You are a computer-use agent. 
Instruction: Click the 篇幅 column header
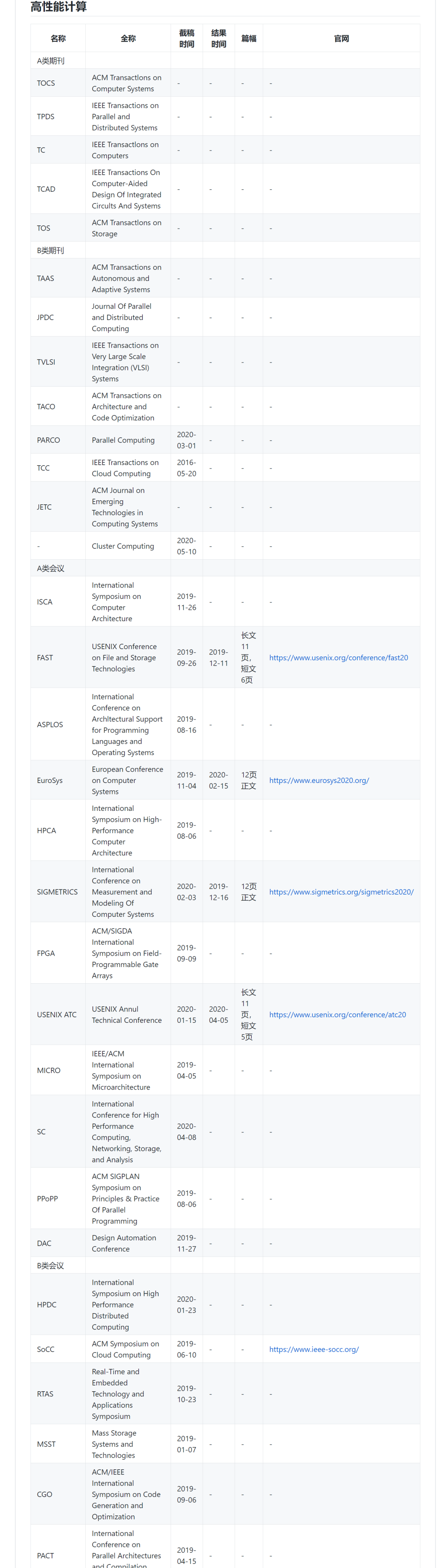click(248, 38)
